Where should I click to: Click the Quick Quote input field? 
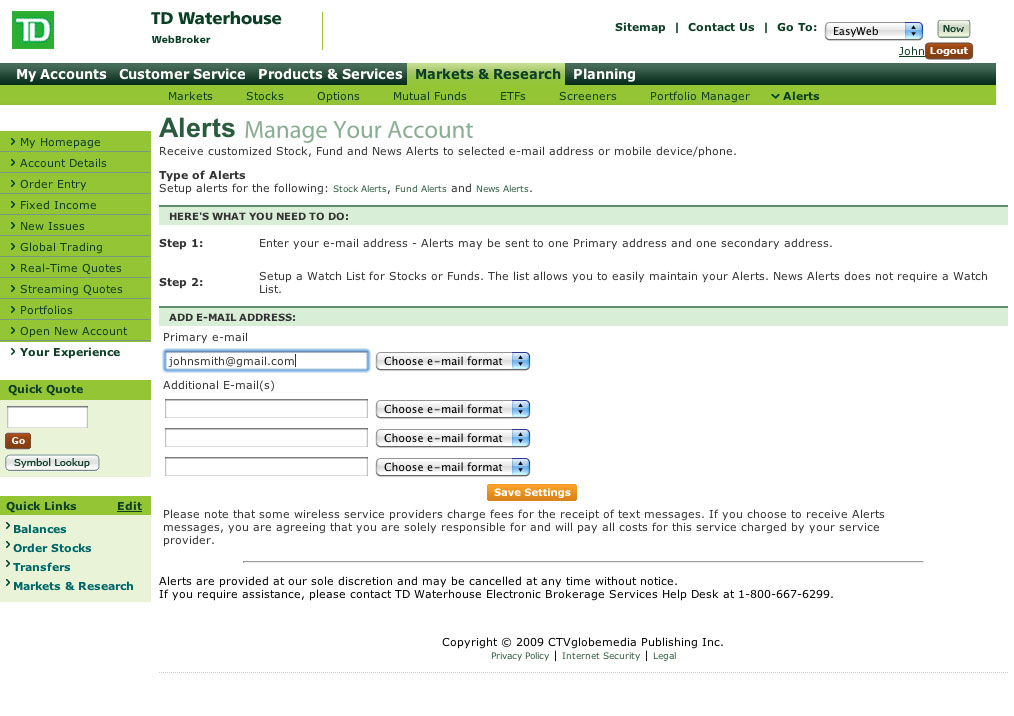47,417
